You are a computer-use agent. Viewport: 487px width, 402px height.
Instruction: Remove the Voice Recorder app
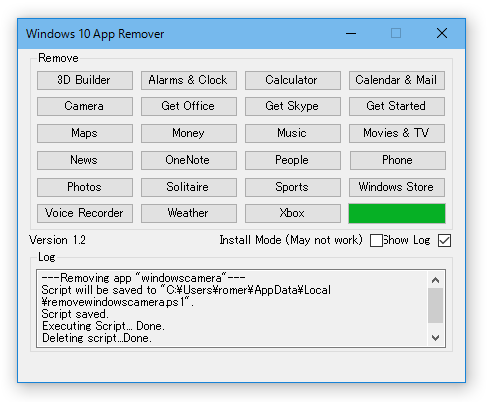[85, 213]
